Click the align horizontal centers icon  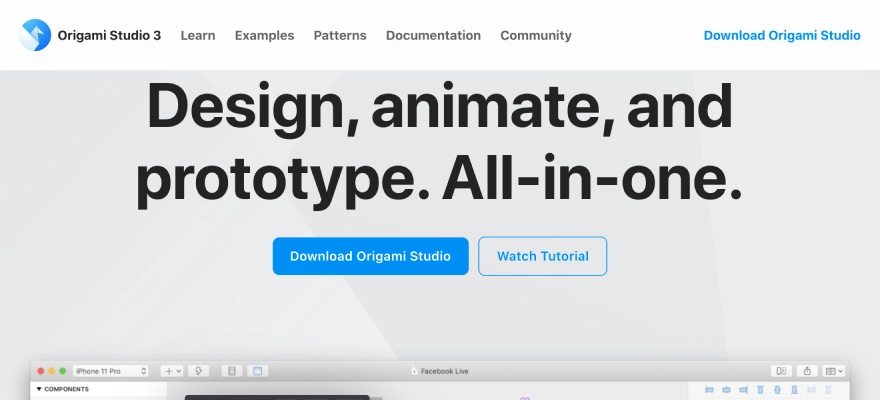(726, 390)
